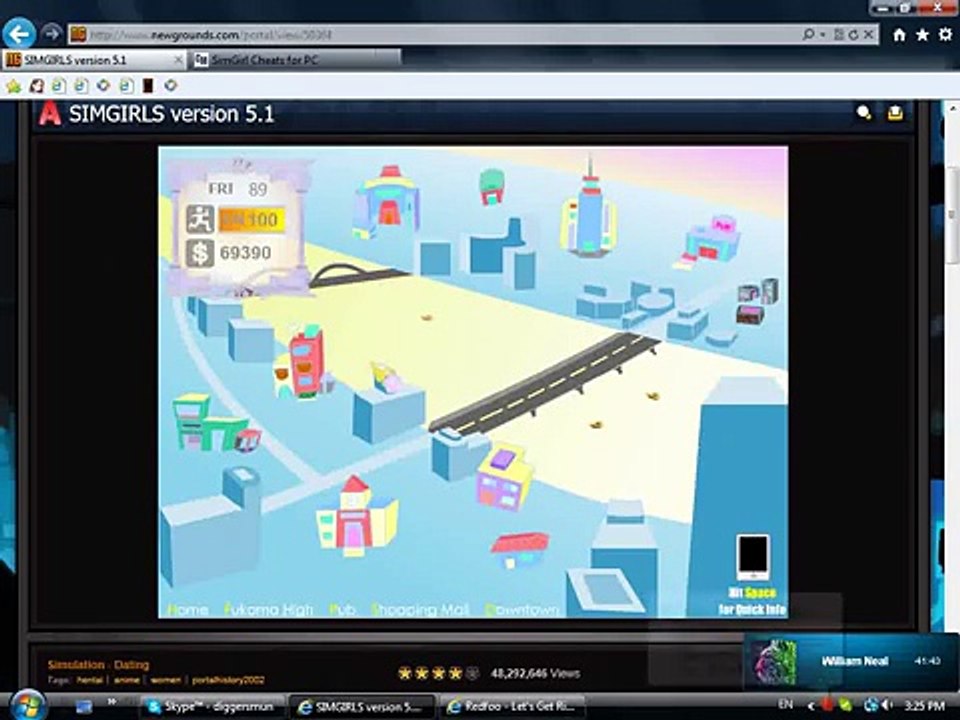Expand the quick launch chevron in taskbar
The image size is (960, 720).
(112, 702)
